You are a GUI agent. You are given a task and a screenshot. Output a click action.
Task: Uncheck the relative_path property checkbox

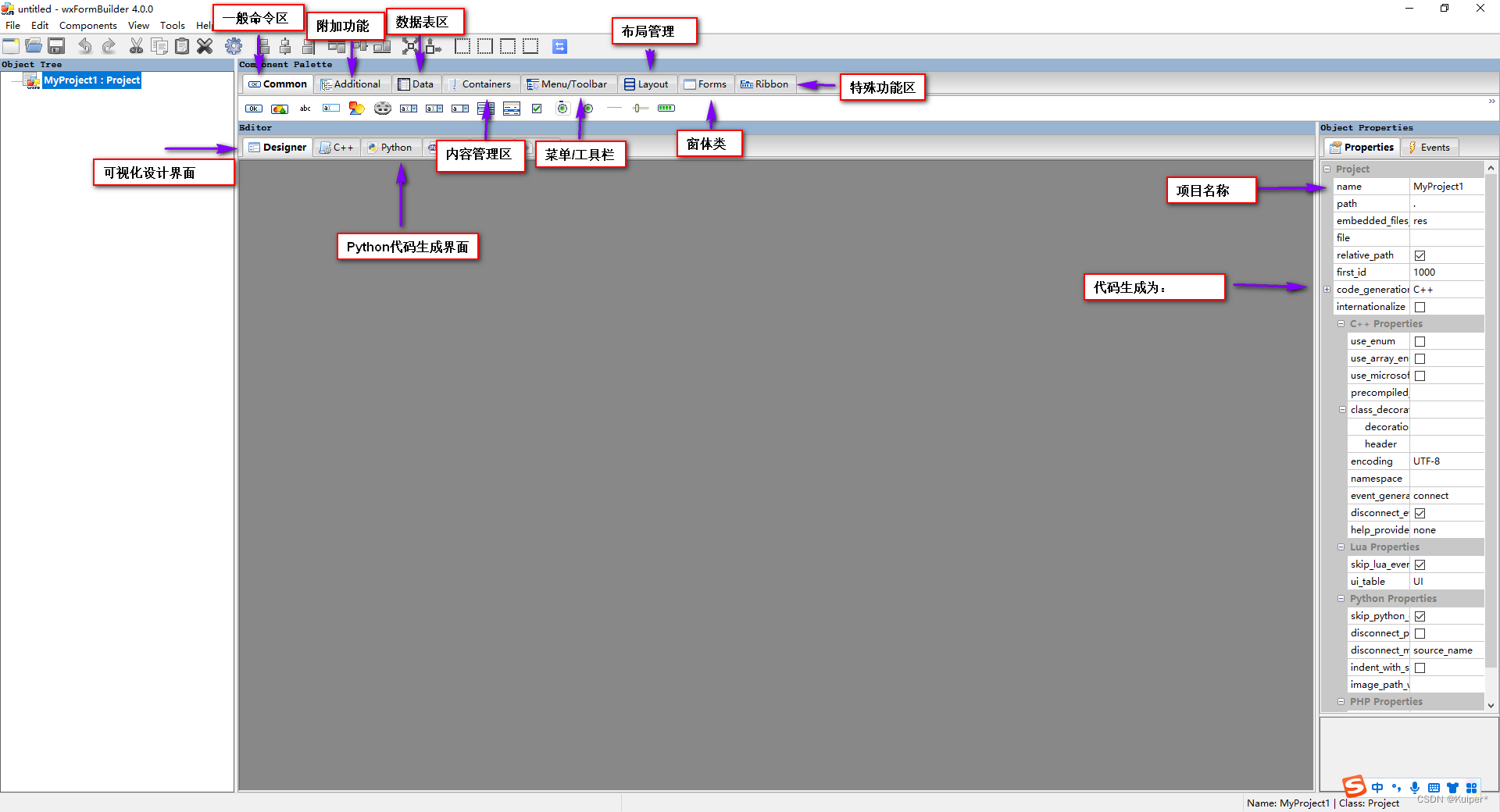[1420, 255]
